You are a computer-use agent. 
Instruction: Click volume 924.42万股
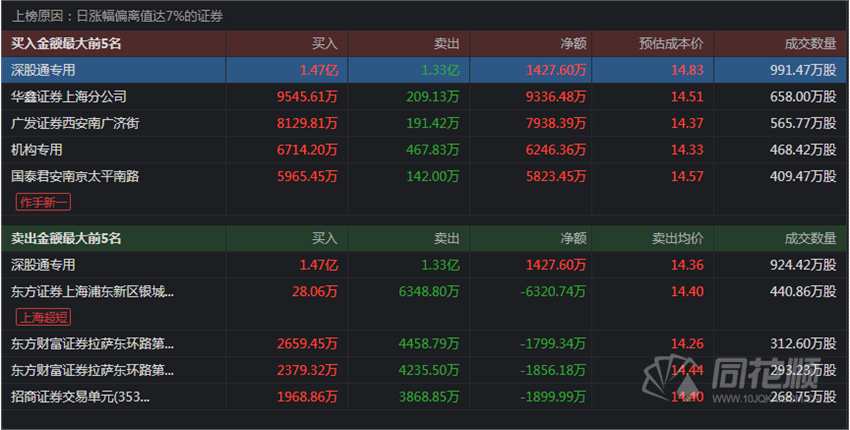803,265
